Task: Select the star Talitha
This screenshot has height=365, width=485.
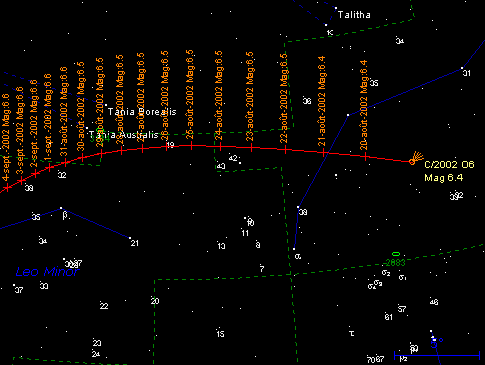Action: coord(336,8)
